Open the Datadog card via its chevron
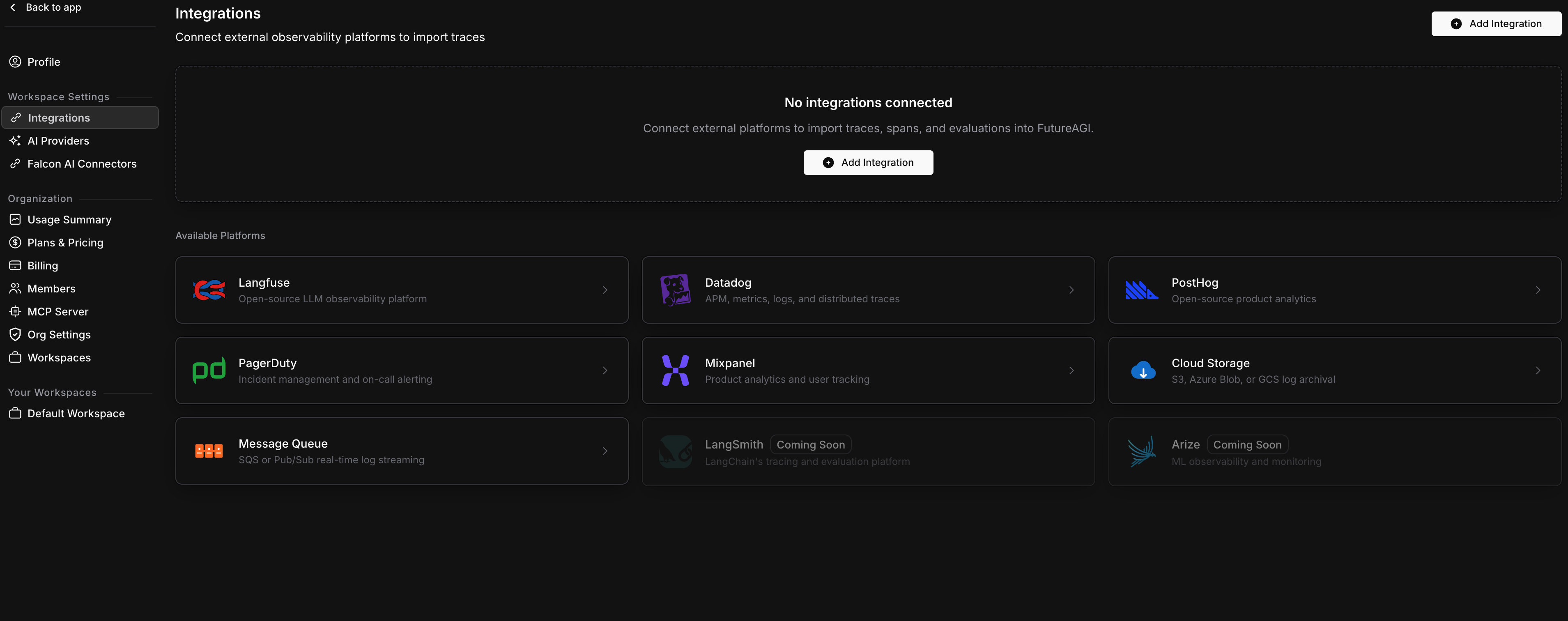1568x621 pixels. (x=1072, y=290)
